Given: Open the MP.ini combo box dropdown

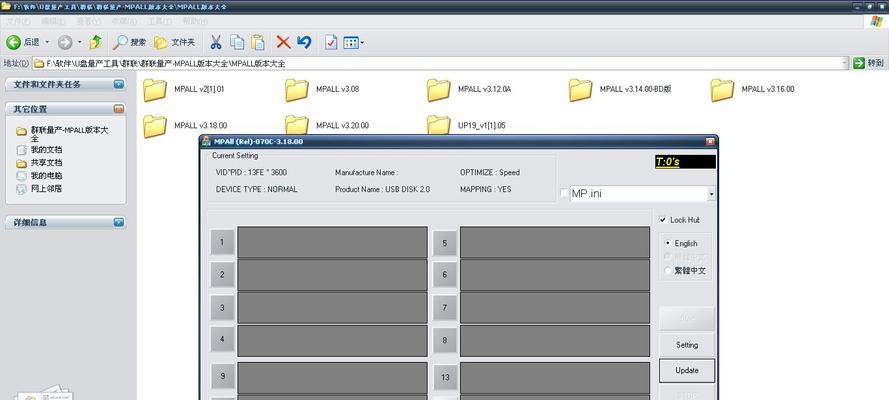Looking at the screenshot, I should 712,194.
